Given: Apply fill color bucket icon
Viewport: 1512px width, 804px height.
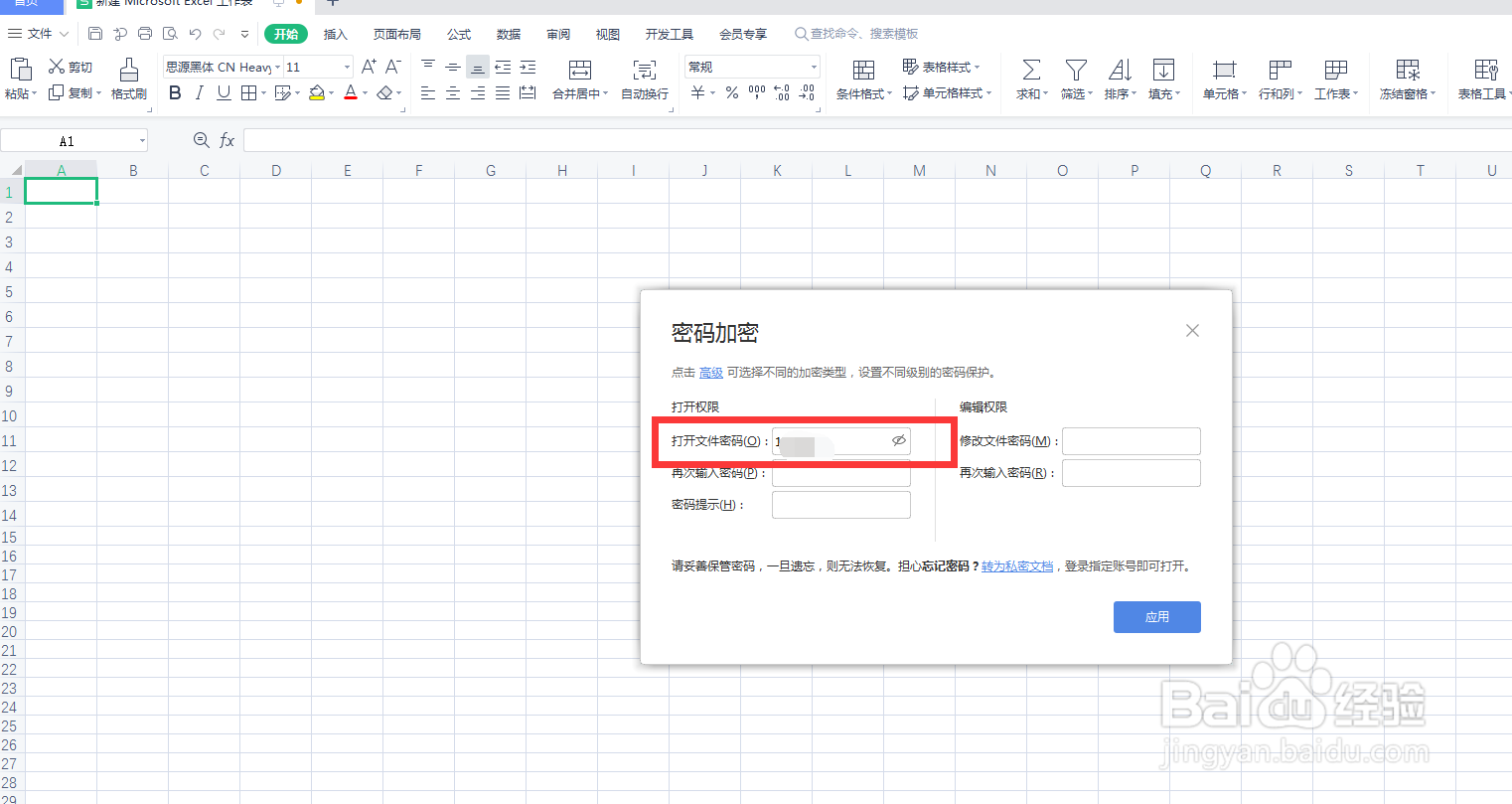Looking at the screenshot, I should (x=317, y=92).
